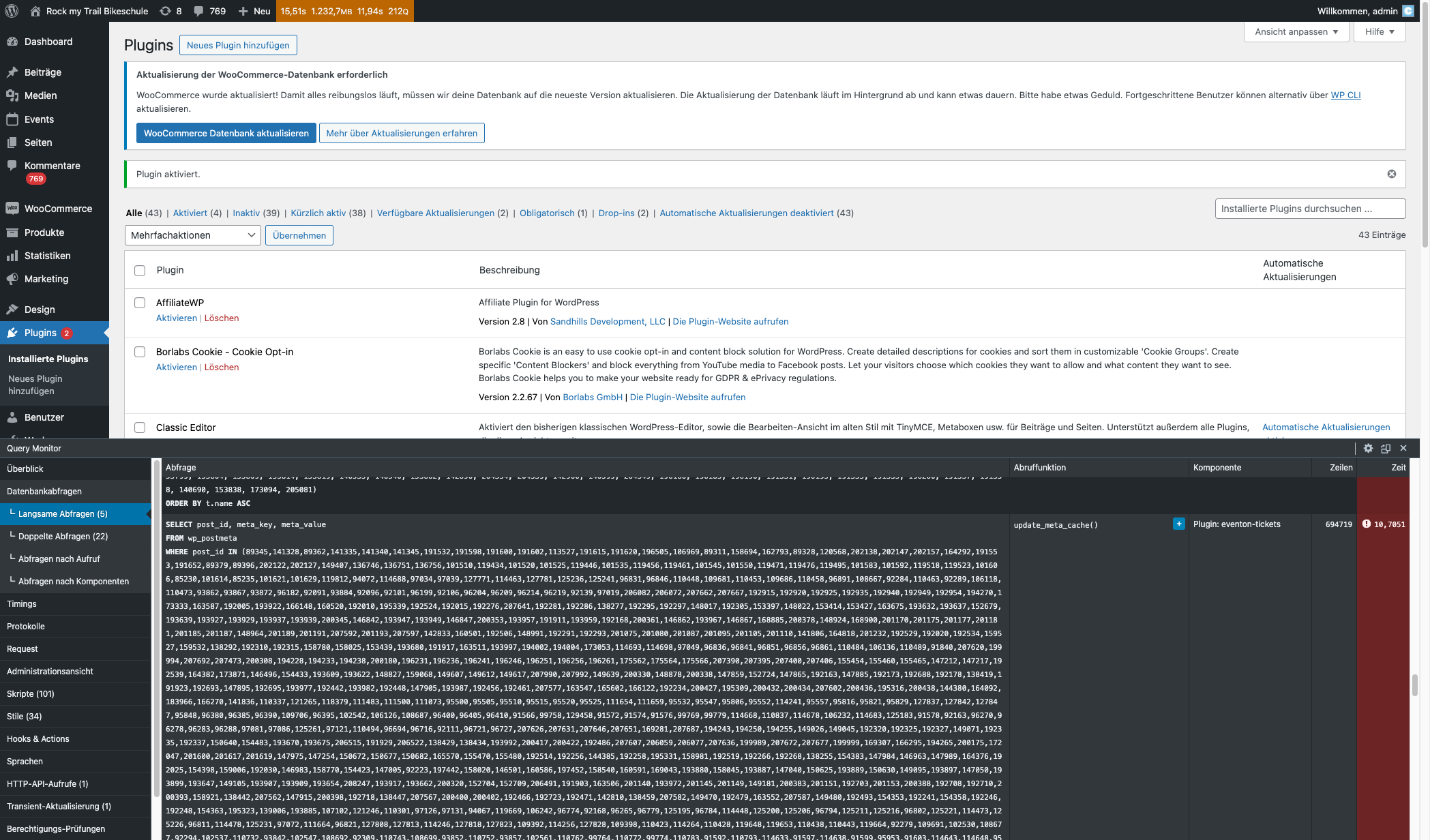Image resolution: width=1430 pixels, height=840 pixels.
Task: Delete the Borlabs Cookie plugin
Action: click(x=222, y=367)
